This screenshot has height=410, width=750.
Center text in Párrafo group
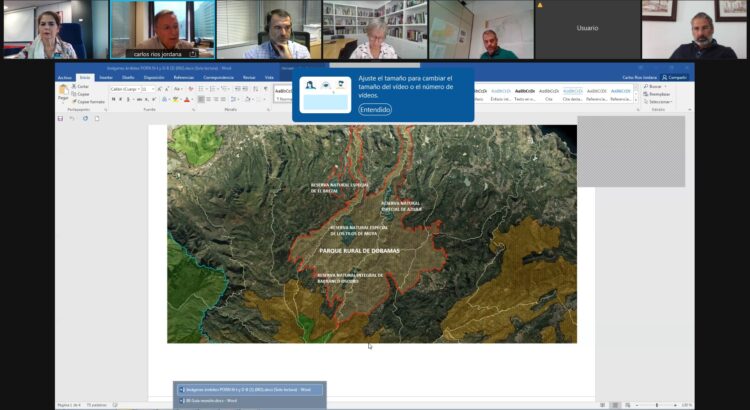pyautogui.click(x=209, y=99)
